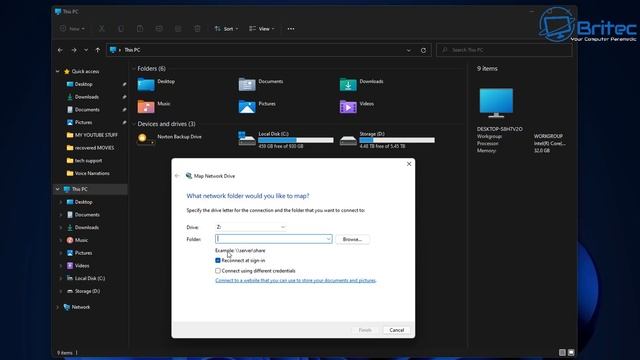Open tech support folder in sidebar

pyautogui.click(x=88, y=160)
